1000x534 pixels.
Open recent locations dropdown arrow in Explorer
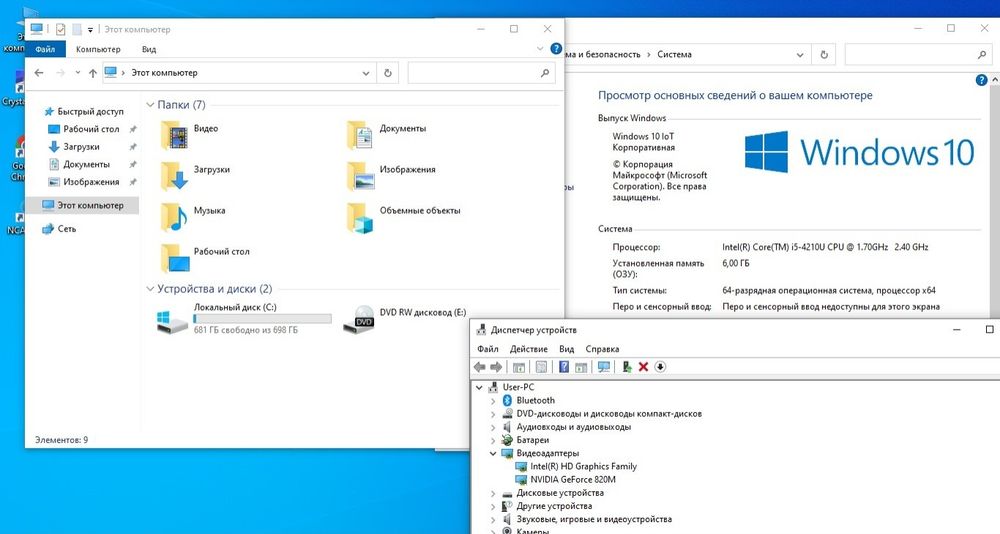pos(77,73)
